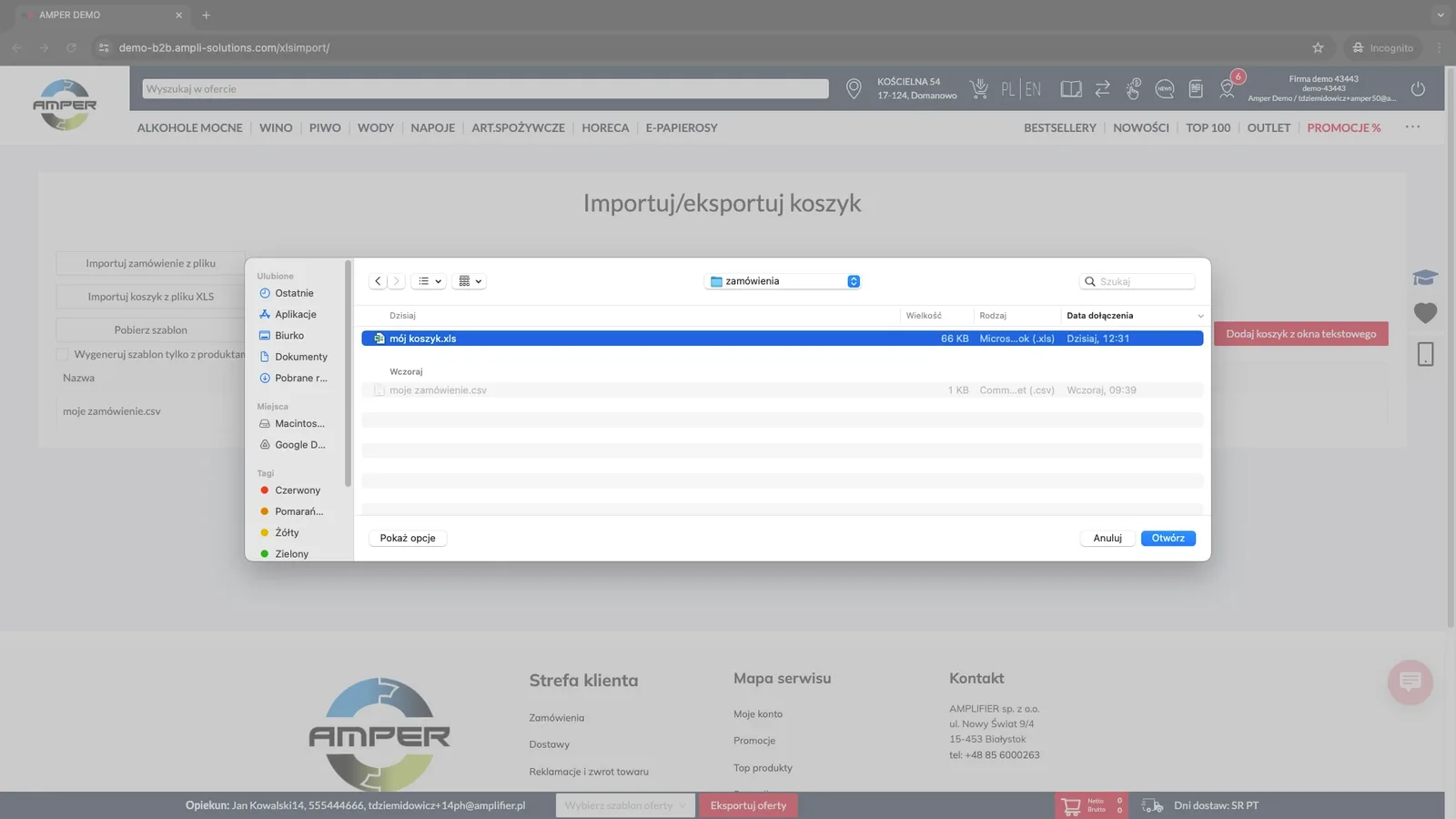Click the shopping cart icon in footer bar
This screenshot has width=1456, height=819.
pyautogui.click(x=1070, y=805)
